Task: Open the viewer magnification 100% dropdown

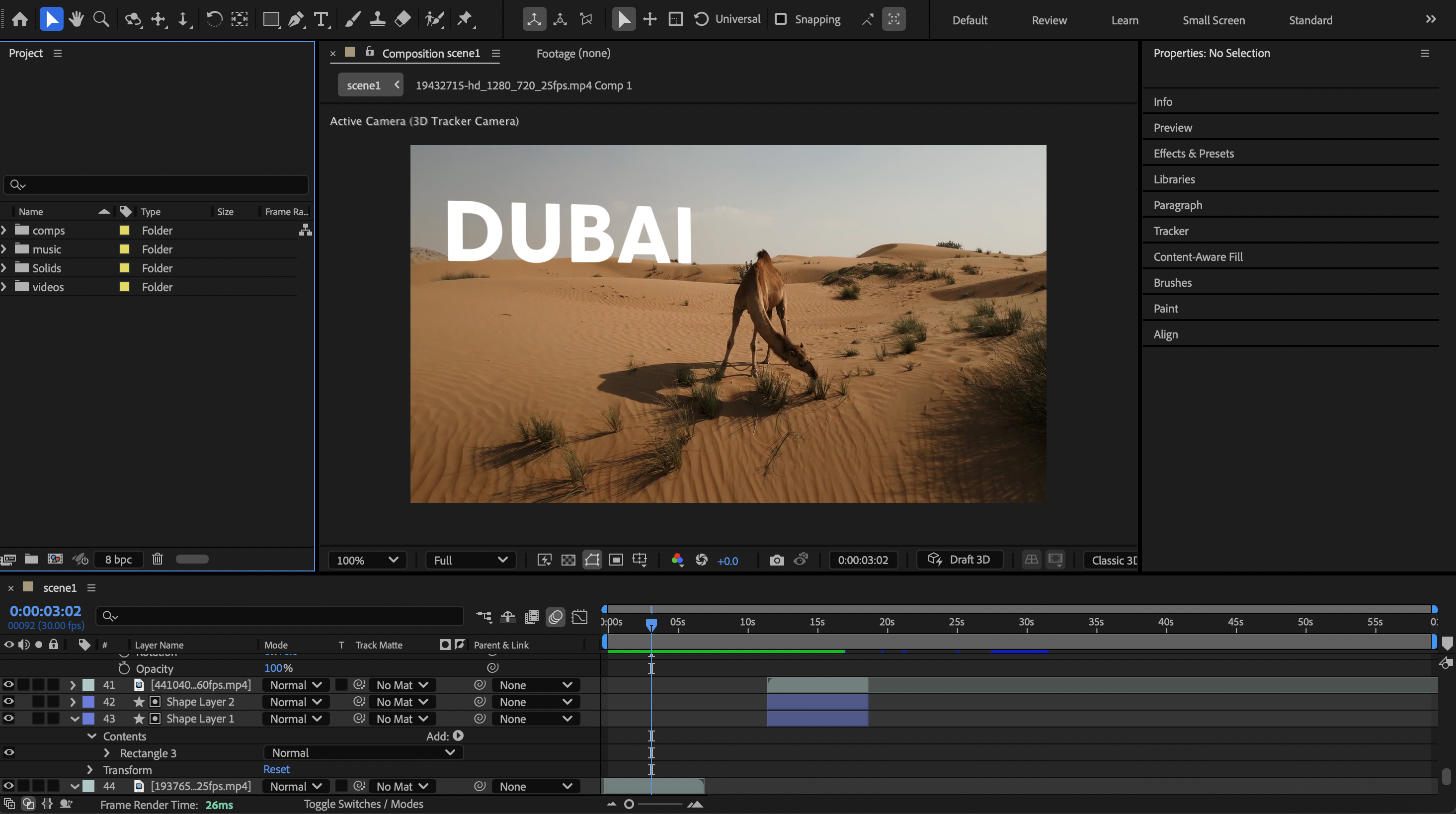Action: (x=367, y=560)
